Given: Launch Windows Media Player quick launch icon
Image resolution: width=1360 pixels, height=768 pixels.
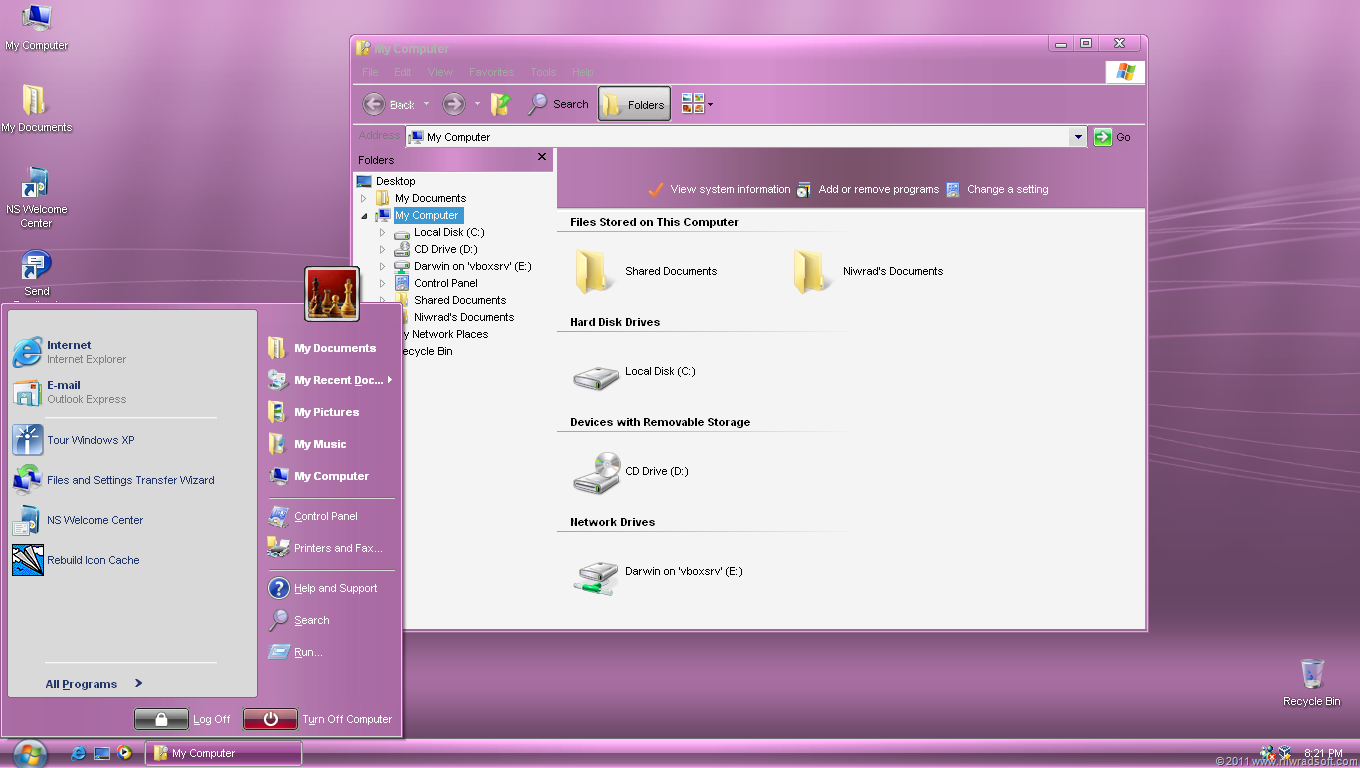Looking at the screenshot, I should pos(125,753).
